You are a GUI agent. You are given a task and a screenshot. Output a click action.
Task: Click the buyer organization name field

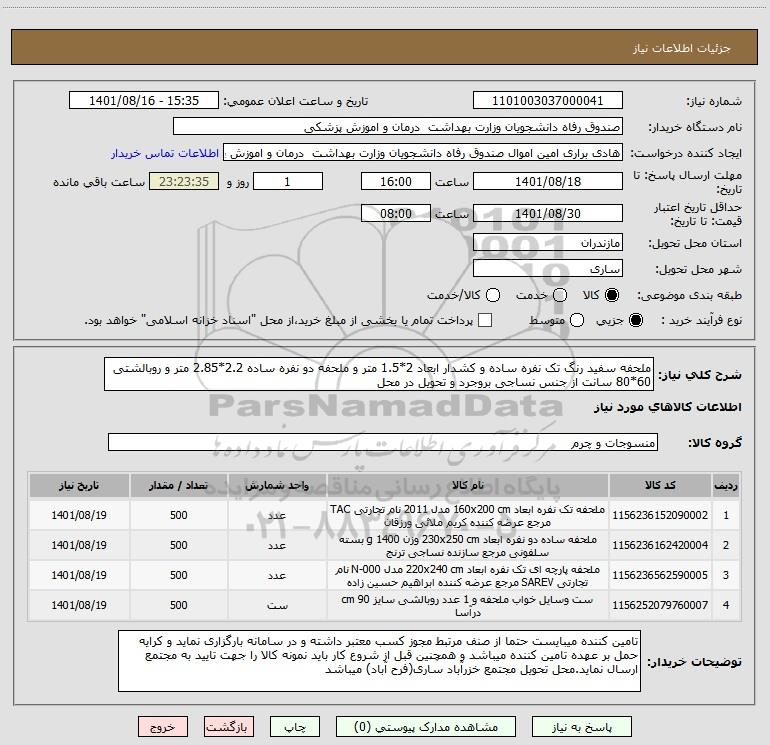point(398,127)
